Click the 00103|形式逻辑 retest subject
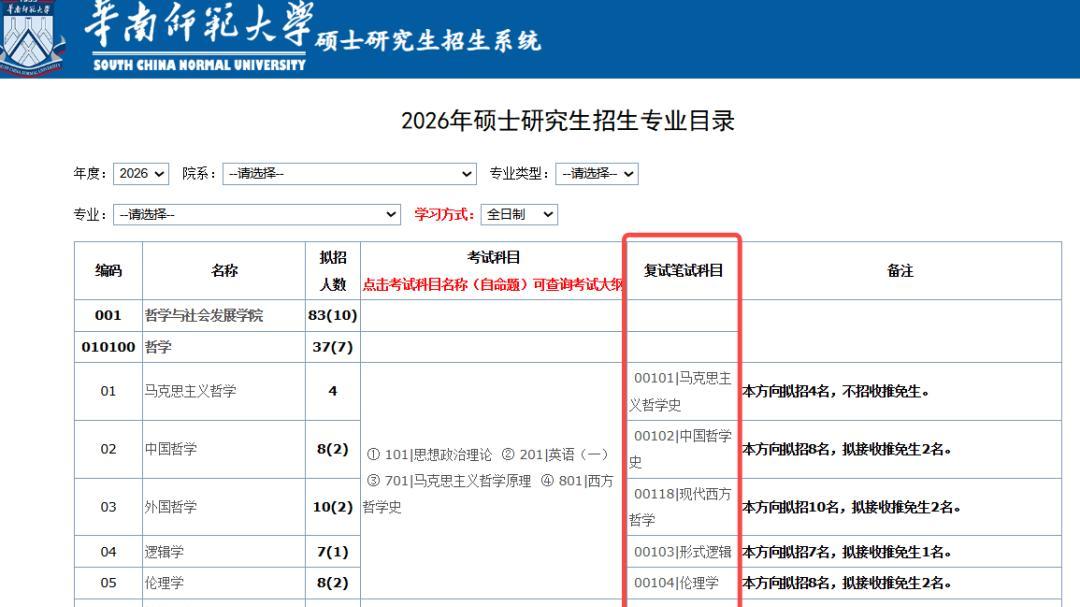The image size is (1080, 607). [x=682, y=550]
